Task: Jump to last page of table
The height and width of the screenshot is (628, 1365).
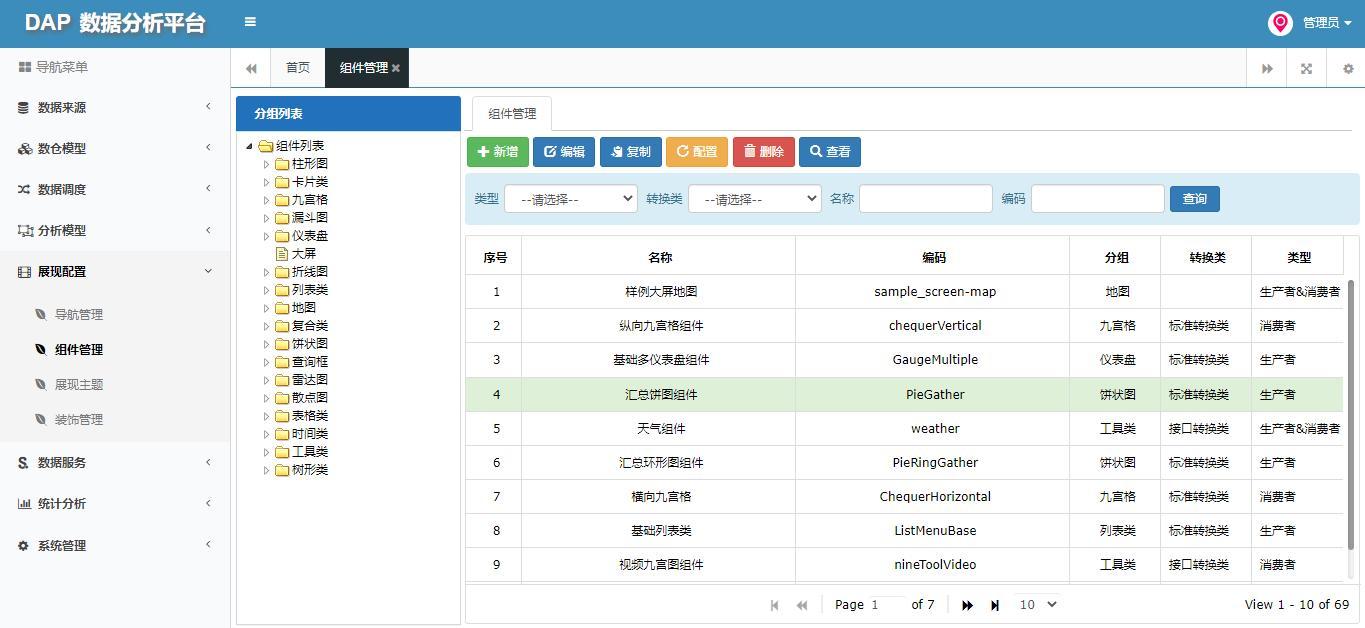Action: coord(995,605)
